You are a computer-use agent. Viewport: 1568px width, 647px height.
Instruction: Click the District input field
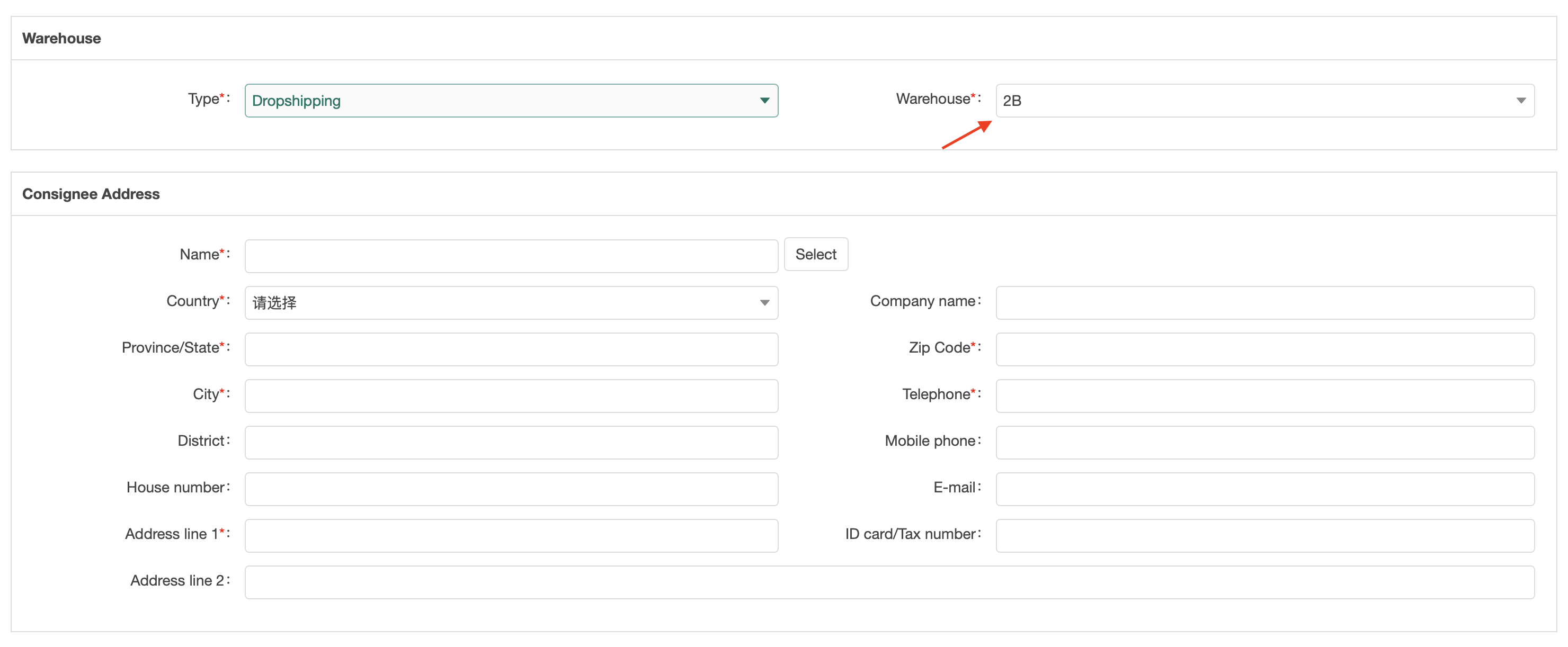click(511, 443)
